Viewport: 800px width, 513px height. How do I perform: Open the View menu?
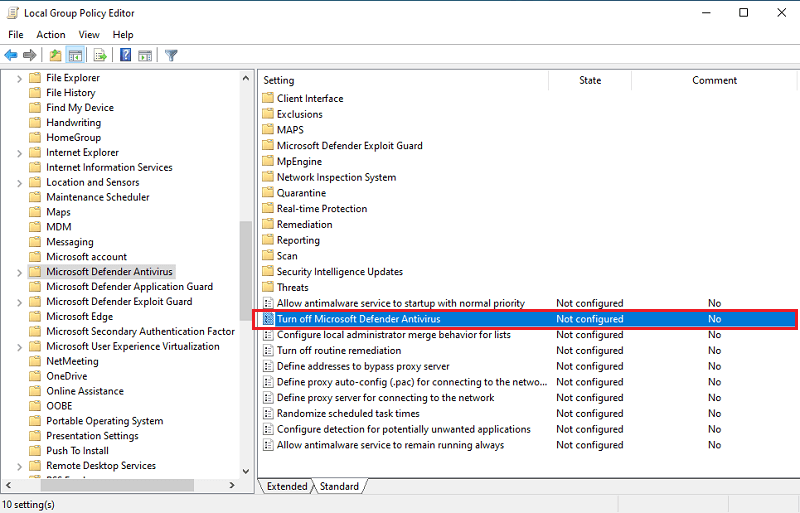pos(89,34)
